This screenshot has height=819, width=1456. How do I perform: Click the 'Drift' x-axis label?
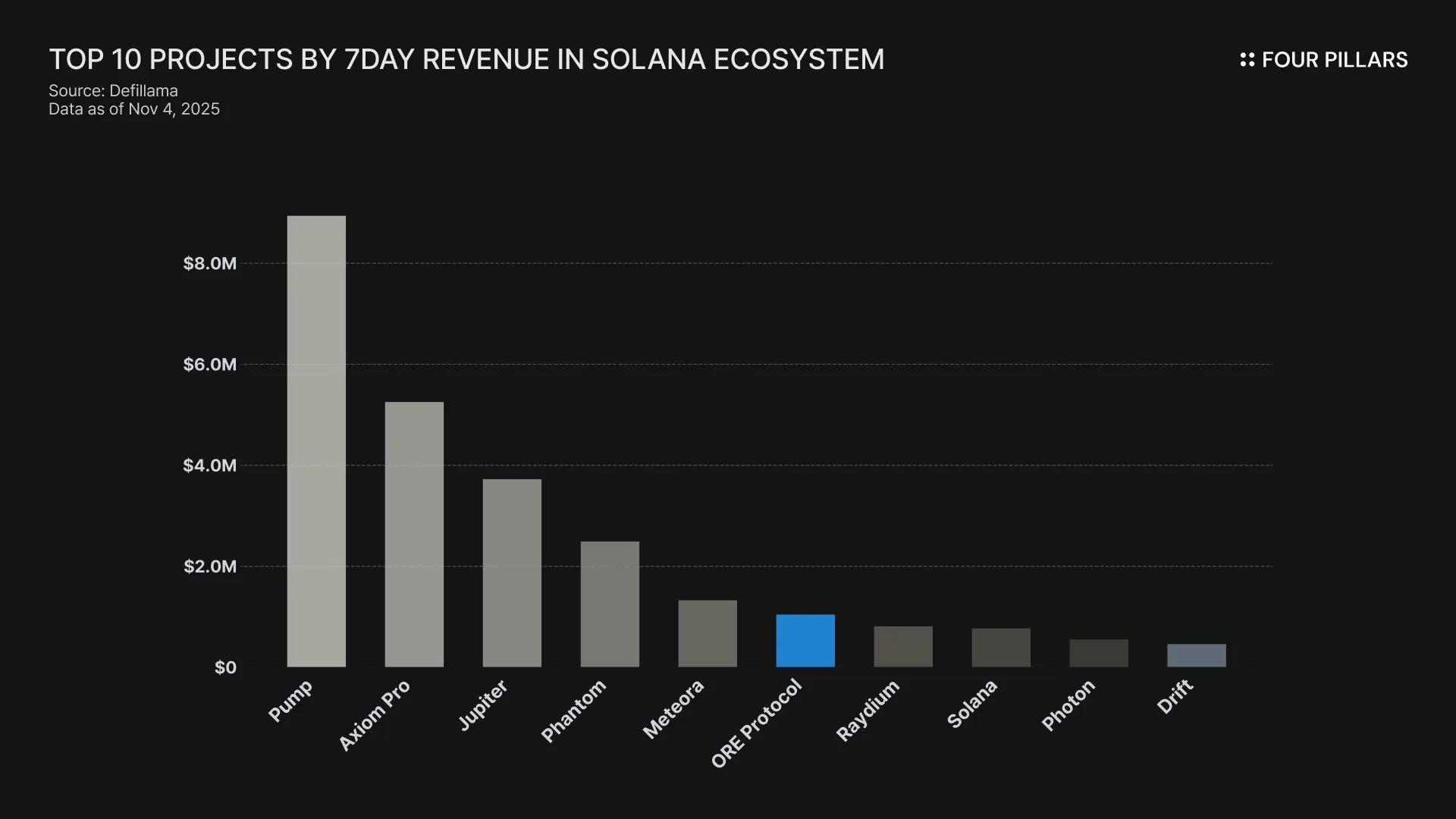point(1175,696)
